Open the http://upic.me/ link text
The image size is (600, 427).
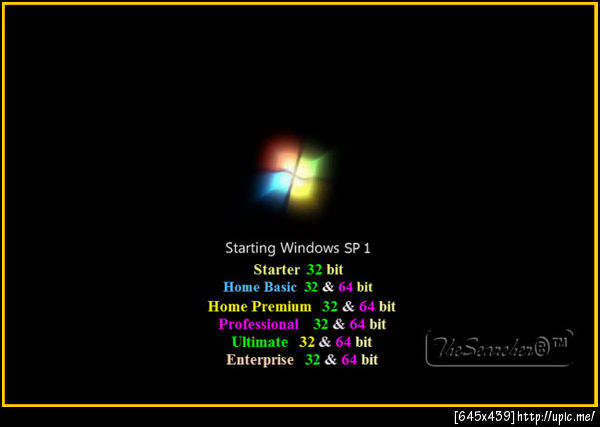(557, 417)
